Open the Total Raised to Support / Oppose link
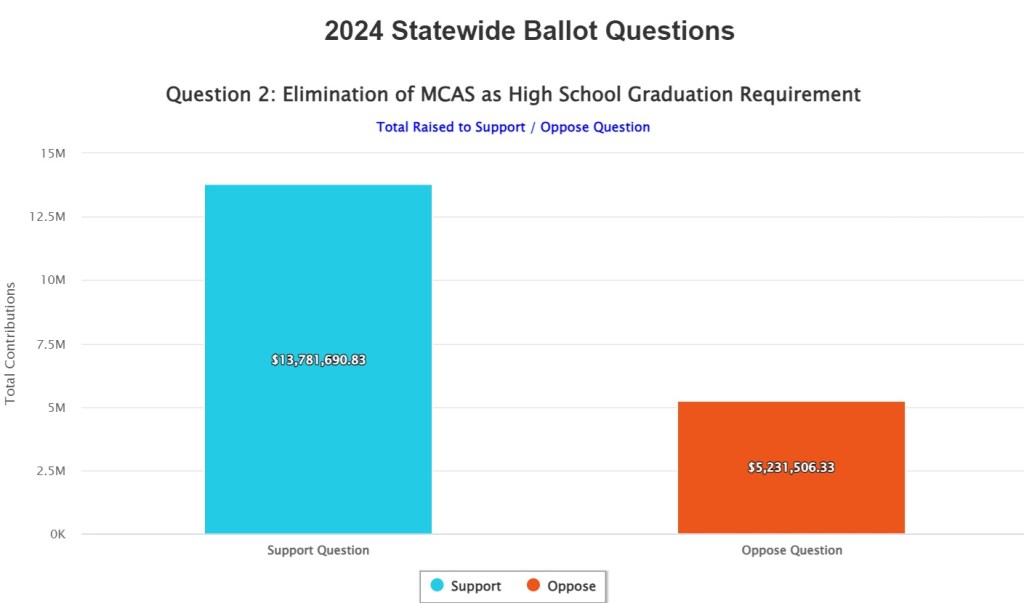This screenshot has height=603, width=1024. click(513, 127)
